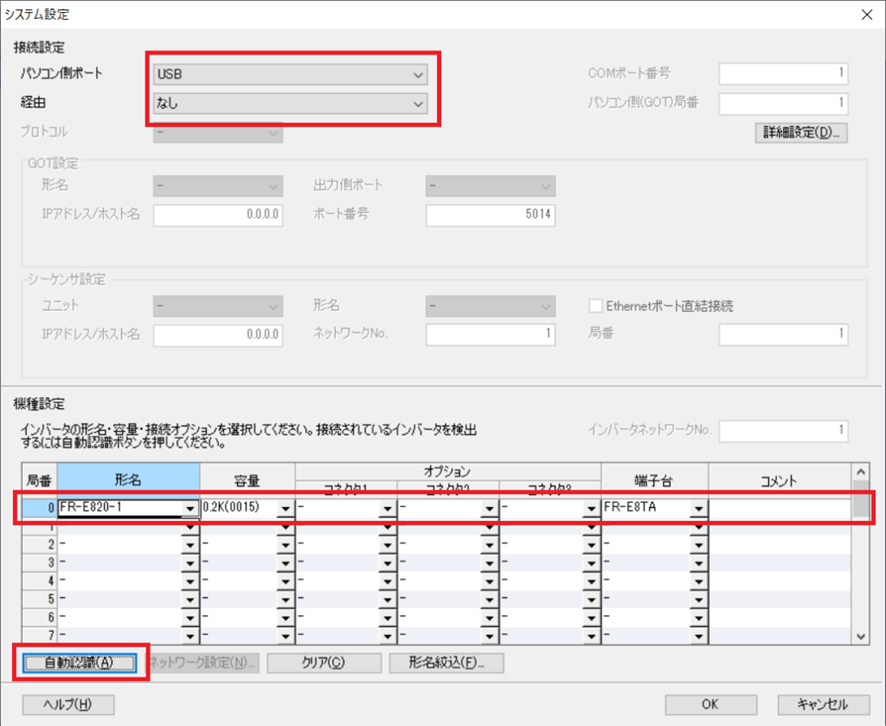Click the table scrollbar down arrow
The image size is (886, 726).
point(861,636)
